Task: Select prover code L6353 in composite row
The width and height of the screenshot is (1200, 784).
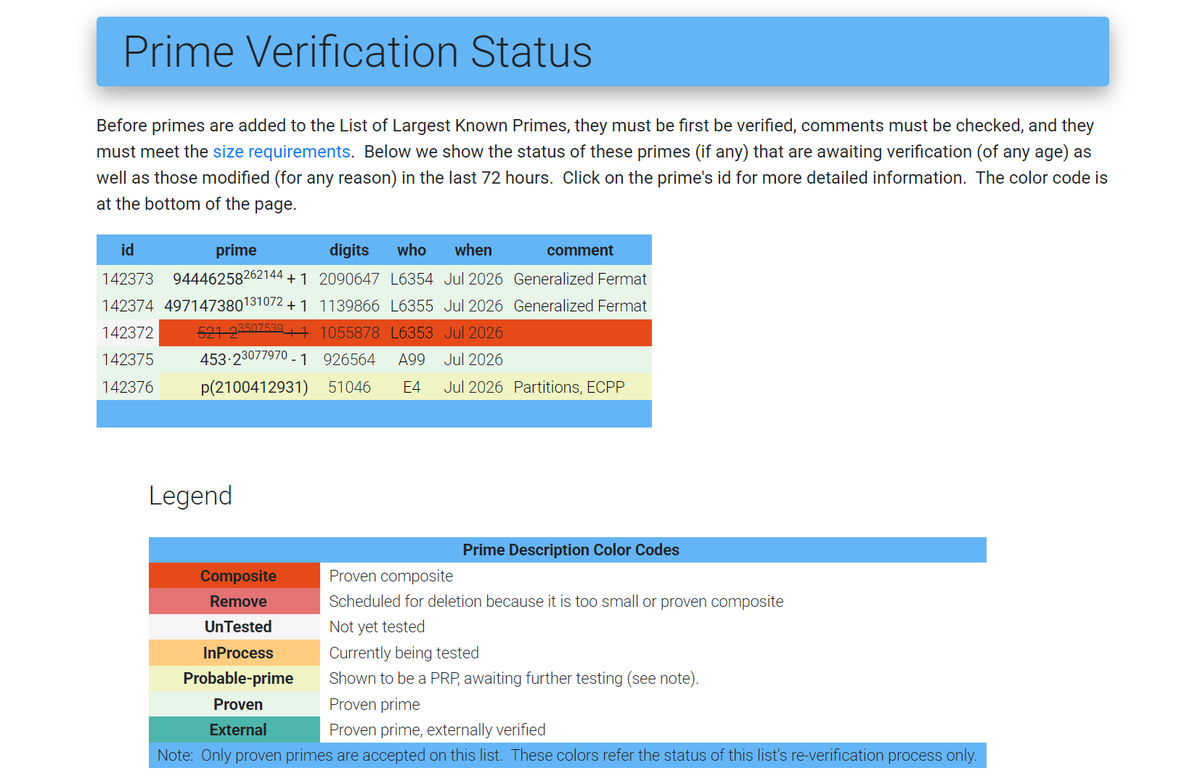Action: (x=411, y=333)
